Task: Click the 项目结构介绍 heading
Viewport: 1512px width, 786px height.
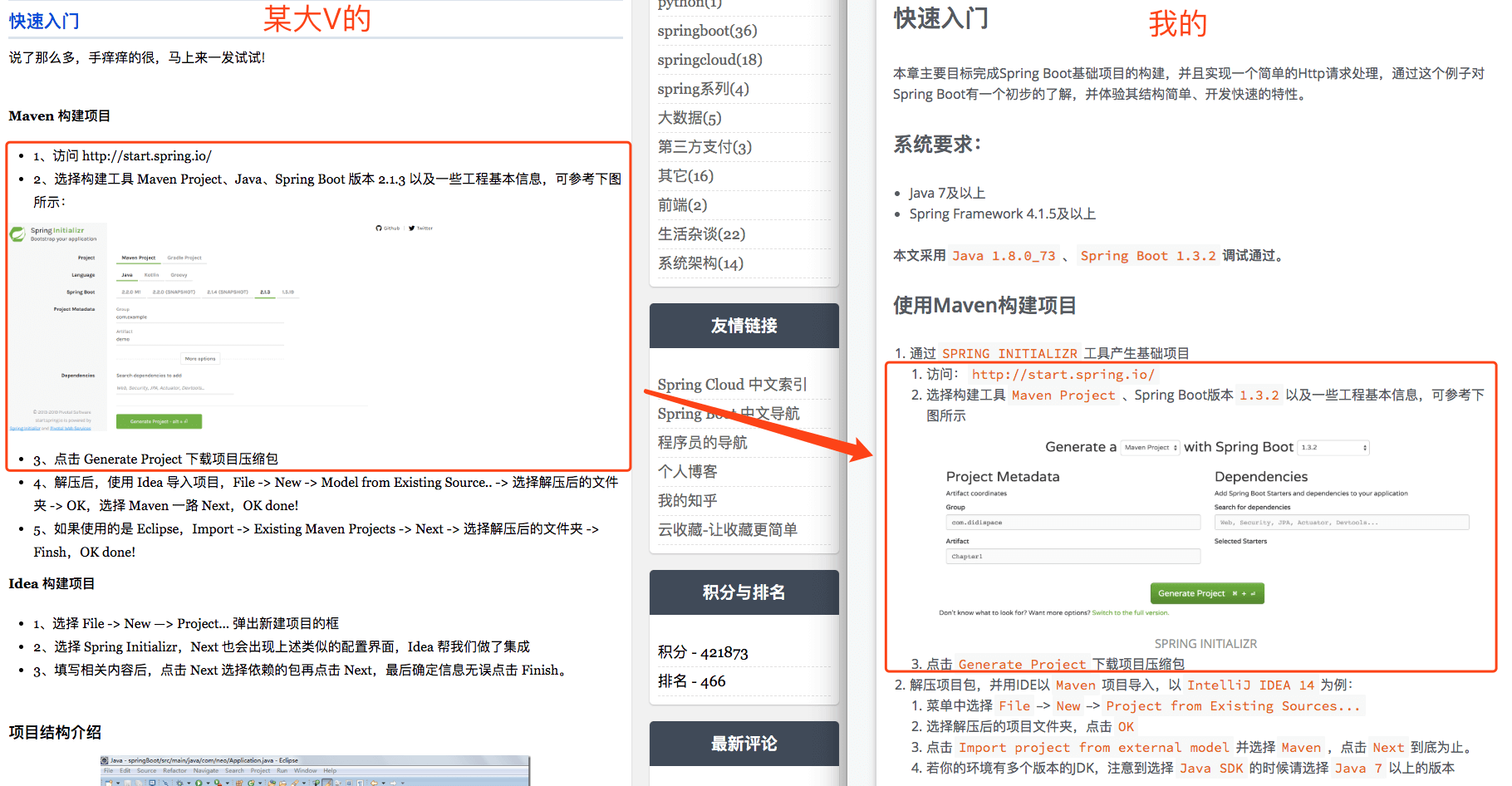Action: coord(55,733)
